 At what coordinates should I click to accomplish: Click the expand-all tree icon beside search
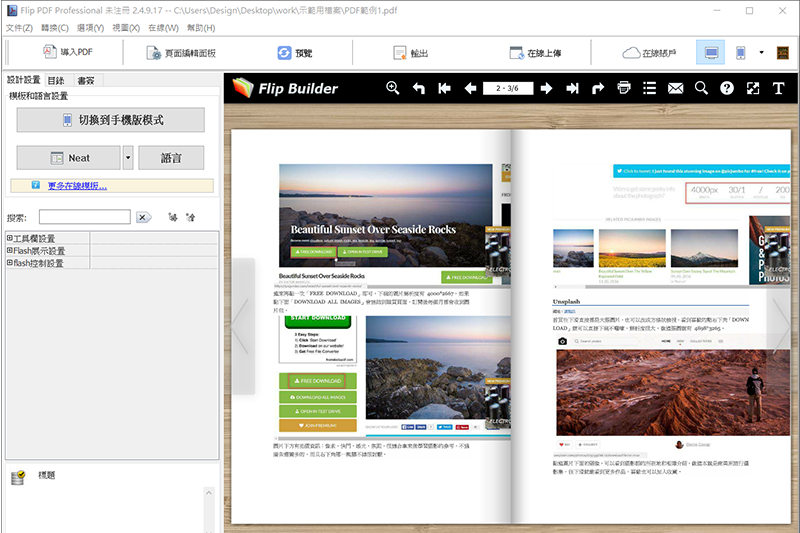173,217
